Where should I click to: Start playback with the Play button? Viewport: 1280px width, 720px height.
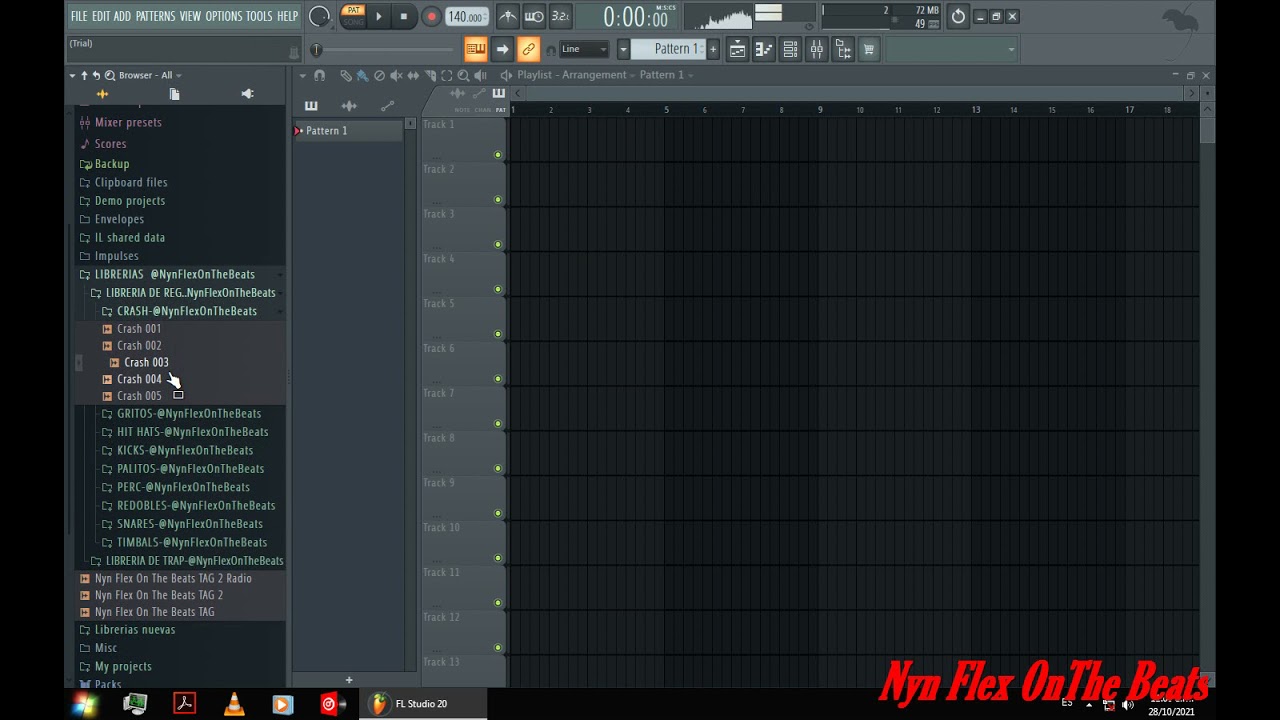(378, 16)
